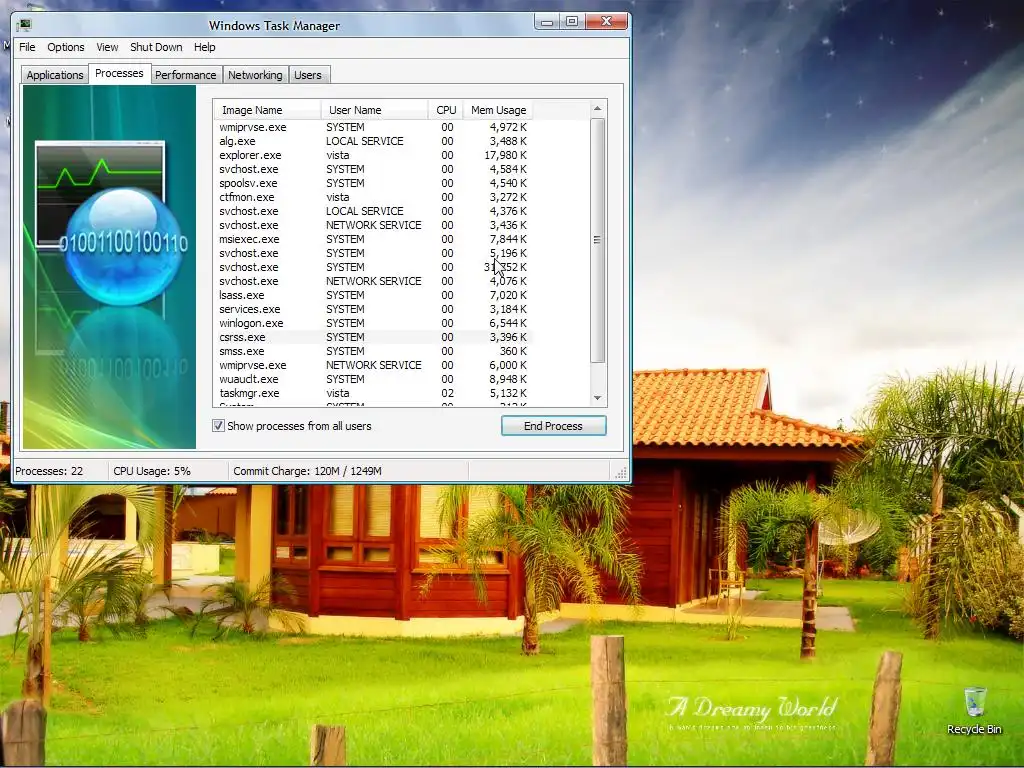Click the CPU Usage: 5% status entry

(152, 471)
